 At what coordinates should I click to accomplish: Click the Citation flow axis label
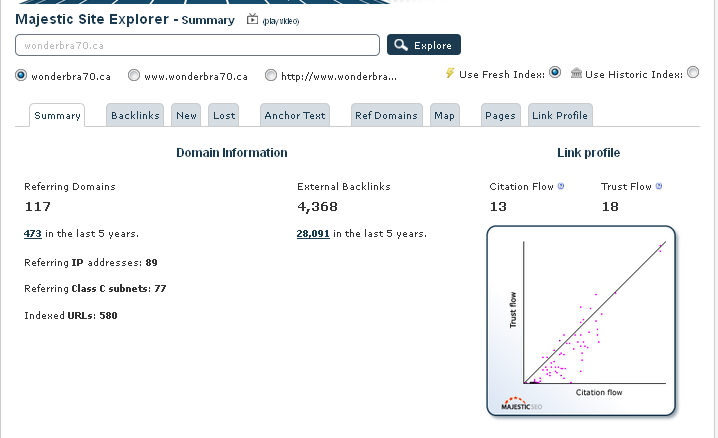[599, 392]
